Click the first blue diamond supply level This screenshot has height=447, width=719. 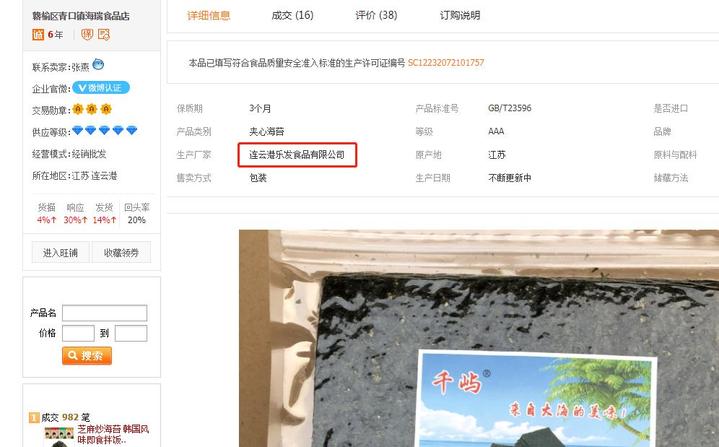click(77, 131)
